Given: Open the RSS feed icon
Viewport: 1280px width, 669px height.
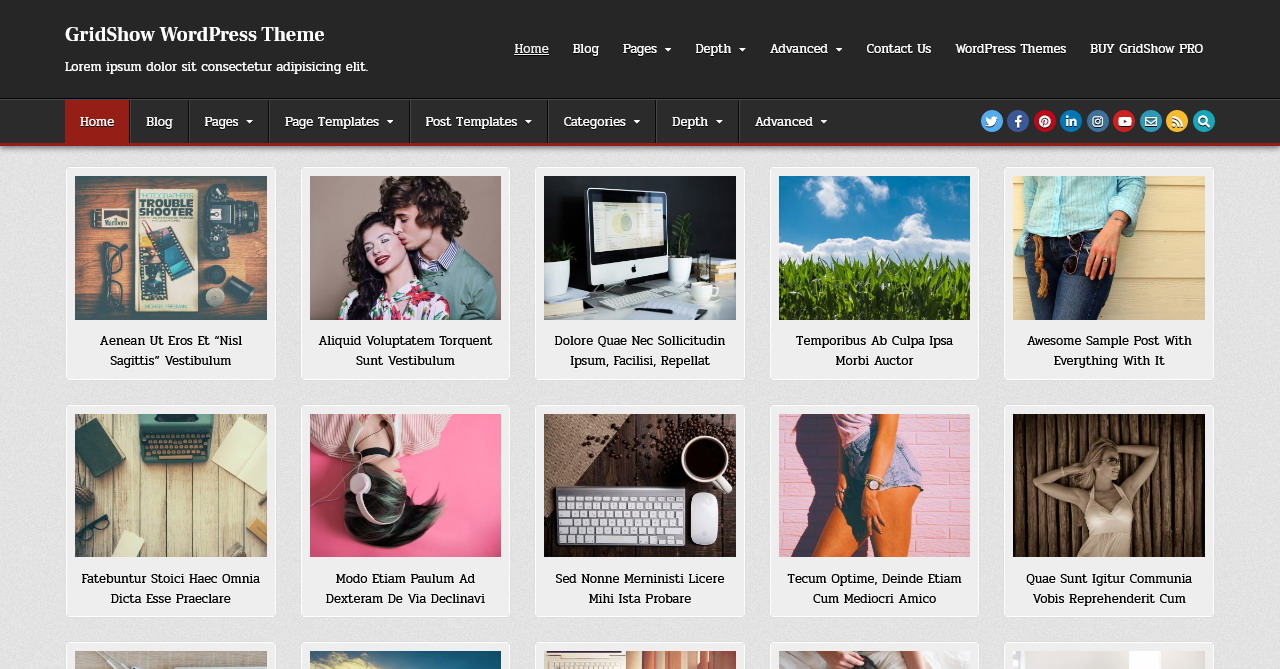Looking at the screenshot, I should point(1177,121).
